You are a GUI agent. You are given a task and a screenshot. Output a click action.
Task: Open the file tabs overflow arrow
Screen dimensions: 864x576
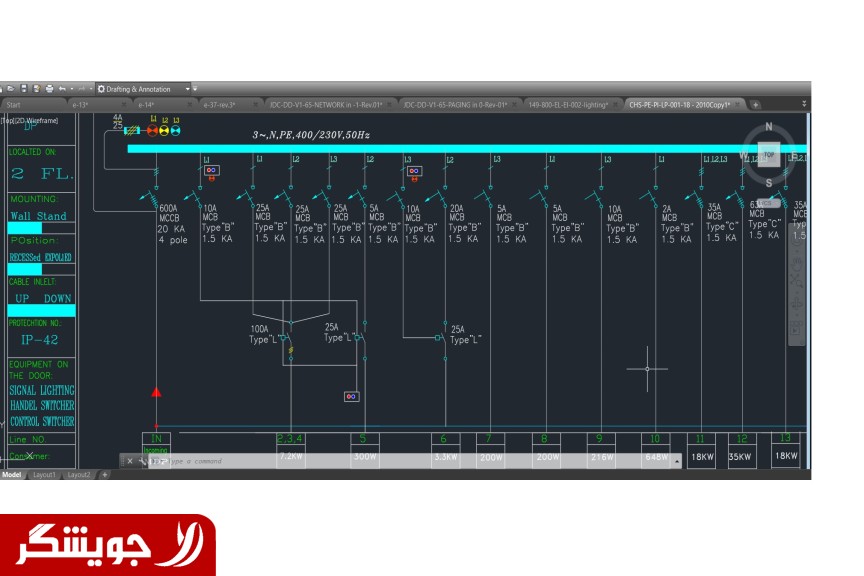tap(804, 104)
